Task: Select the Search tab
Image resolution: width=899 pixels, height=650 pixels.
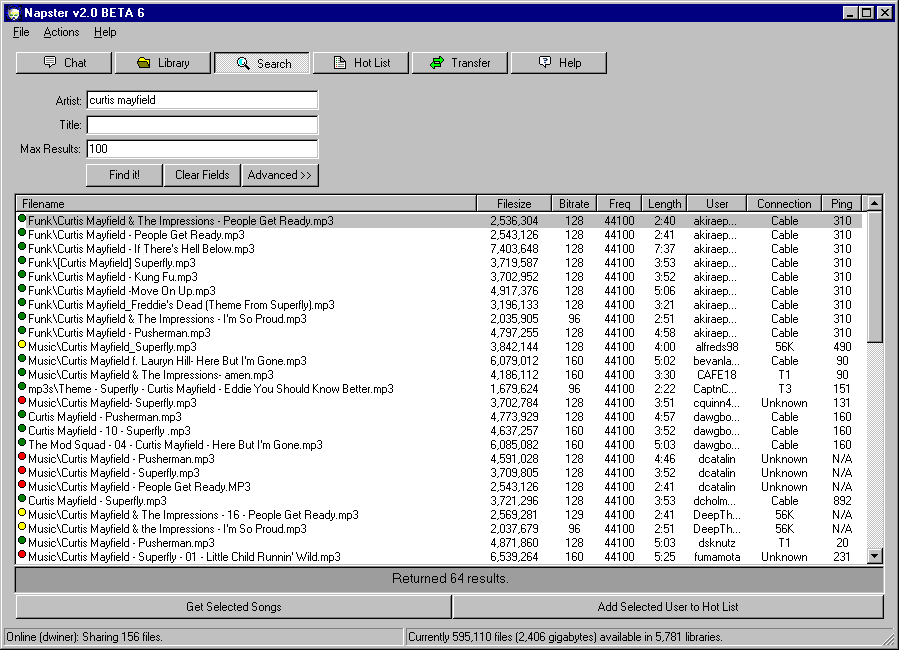Action: [x=262, y=63]
